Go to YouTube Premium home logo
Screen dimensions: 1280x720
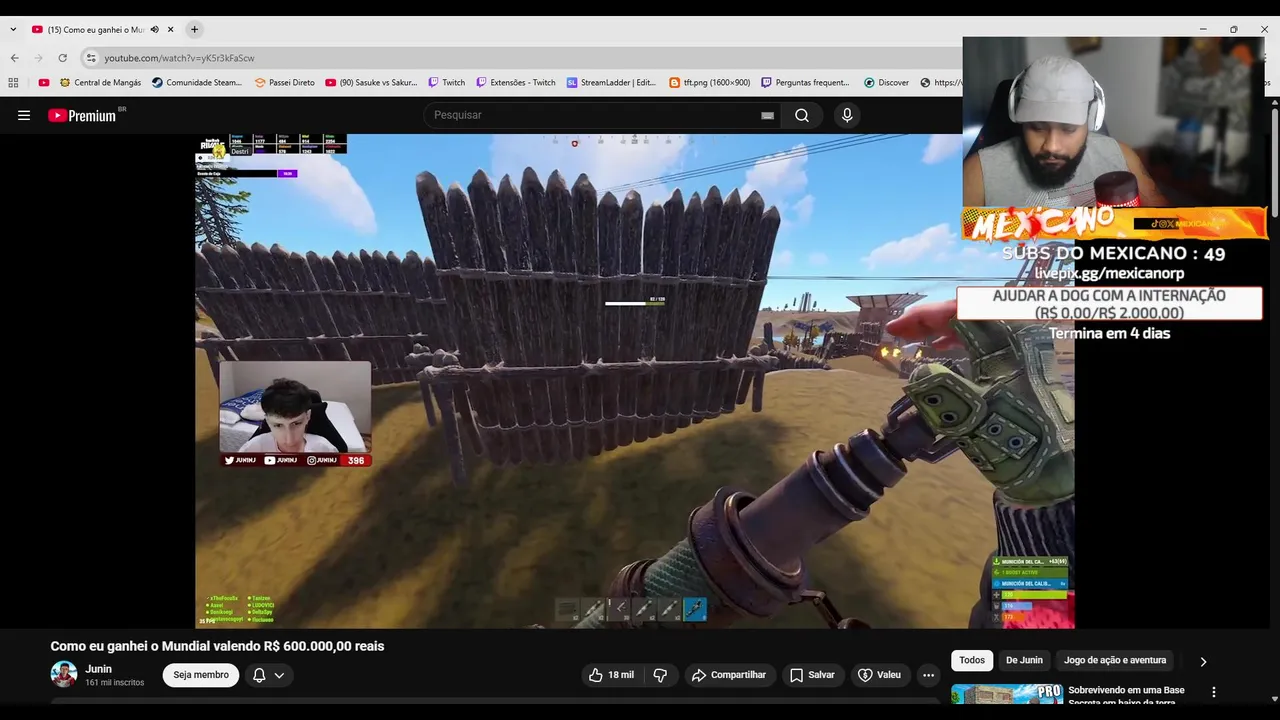pyautogui.click(x=82, y=115)
